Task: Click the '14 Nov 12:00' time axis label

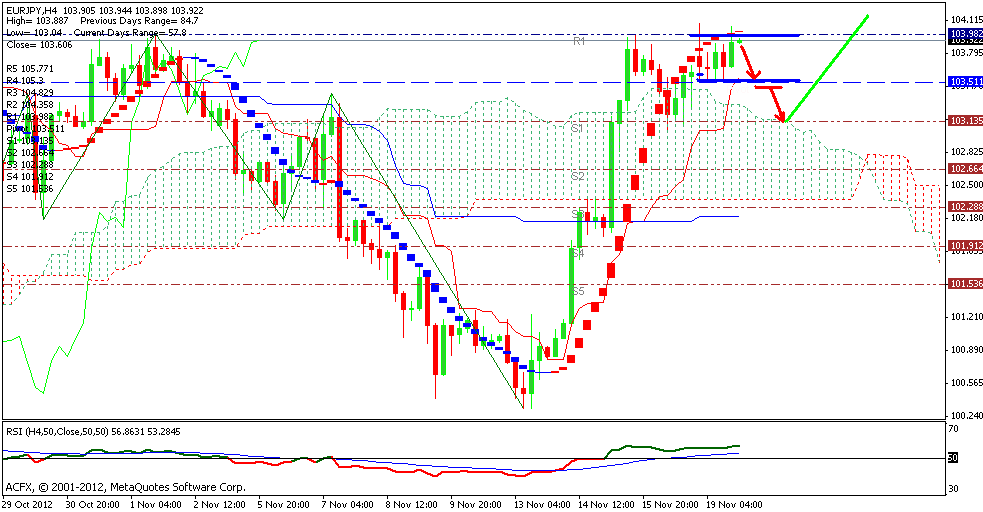Action: 607,504
